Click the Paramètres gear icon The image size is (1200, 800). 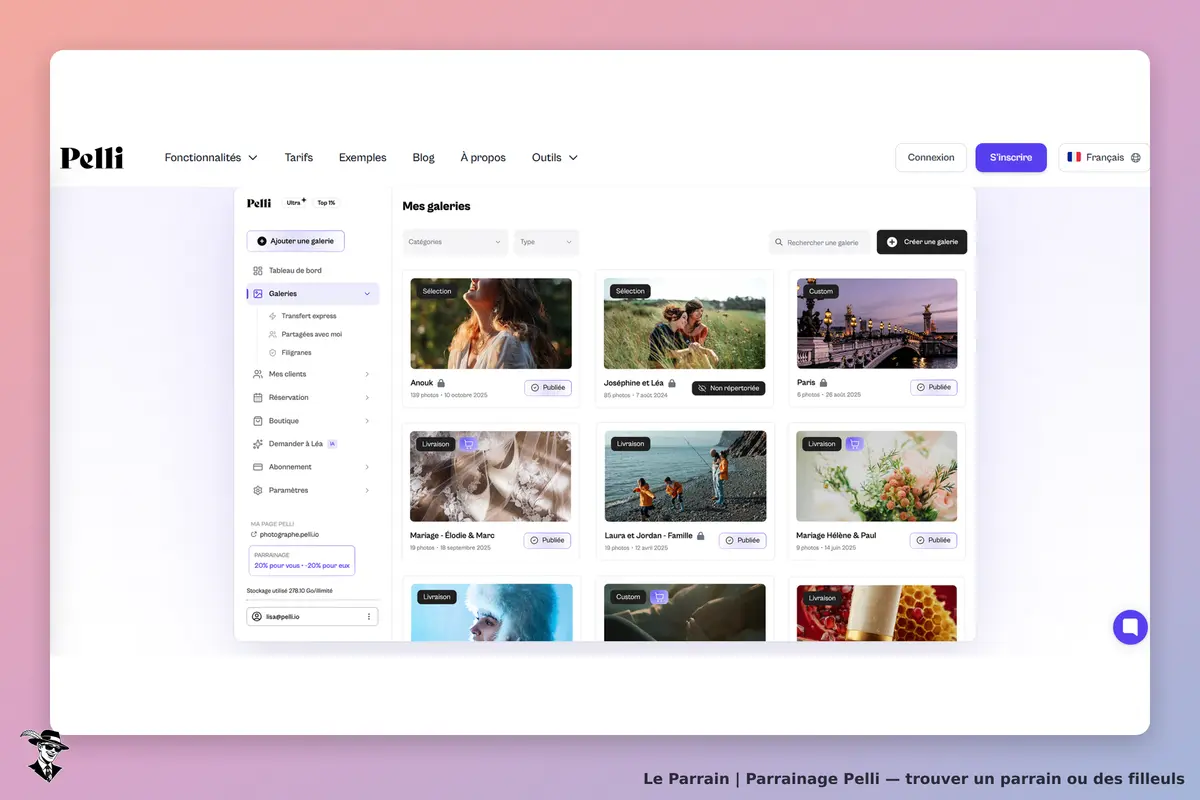258,491
